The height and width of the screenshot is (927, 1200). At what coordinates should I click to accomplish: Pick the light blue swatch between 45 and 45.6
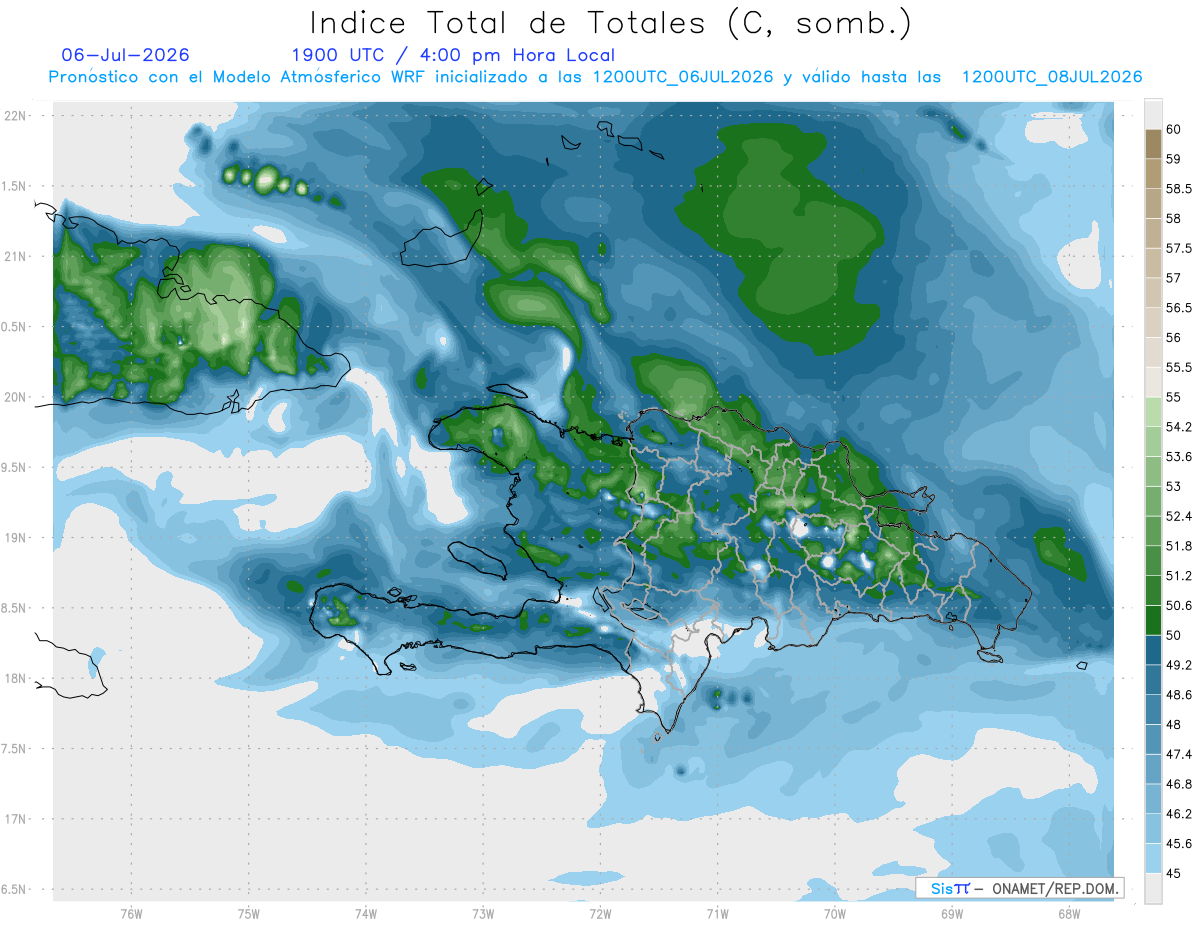1153,859
